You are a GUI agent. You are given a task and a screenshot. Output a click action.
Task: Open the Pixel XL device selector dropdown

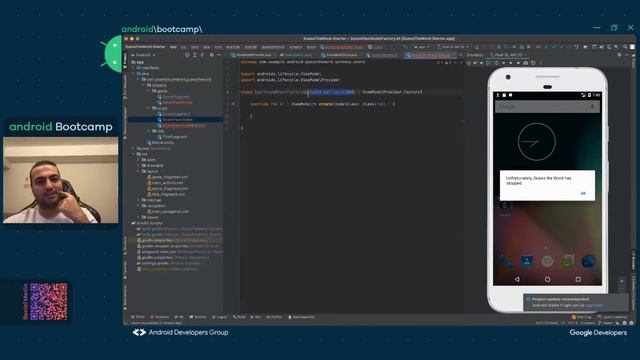click(453, 47)
